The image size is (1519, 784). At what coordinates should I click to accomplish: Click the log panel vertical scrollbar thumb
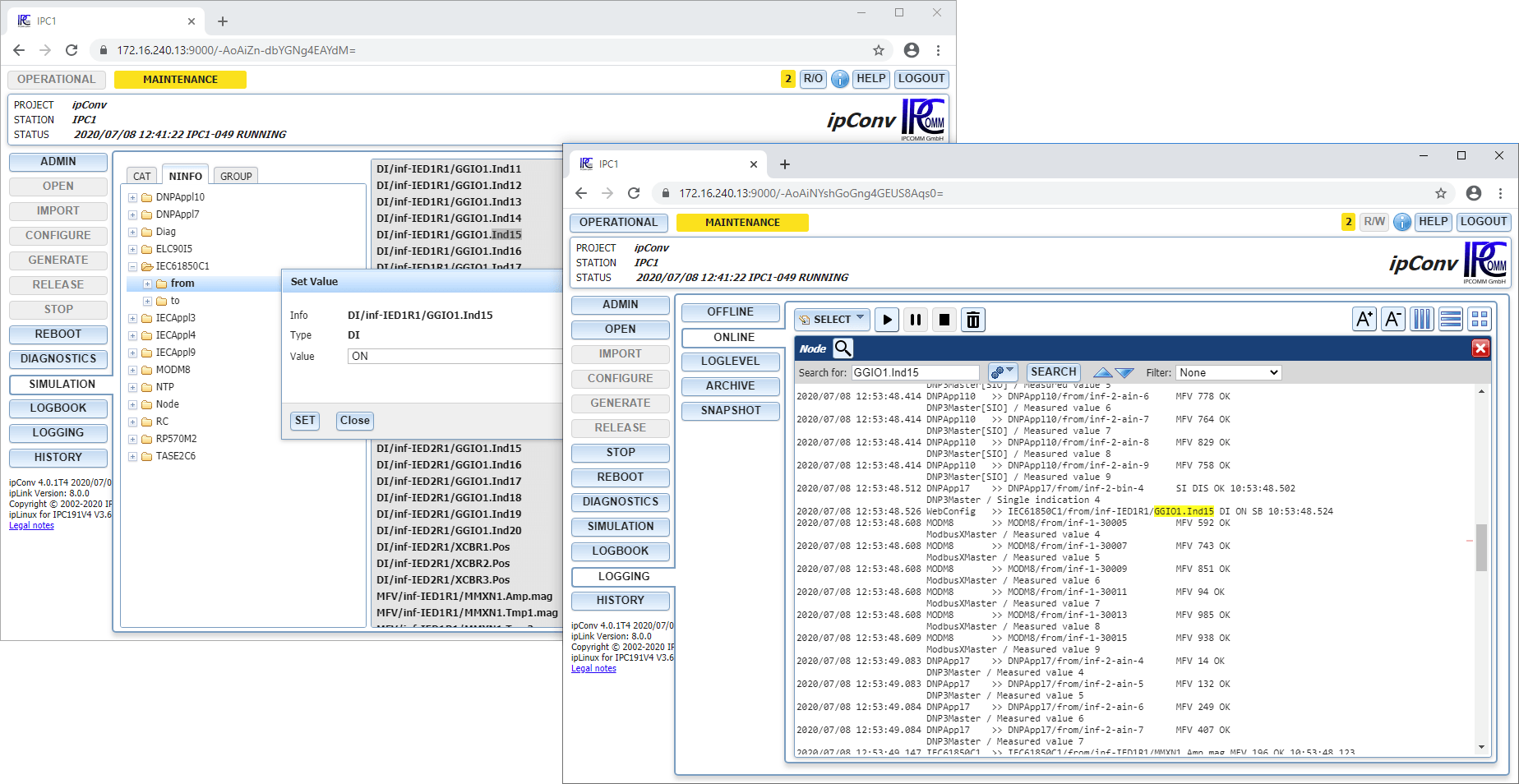pyautogui.click(x=1481, y=546)
